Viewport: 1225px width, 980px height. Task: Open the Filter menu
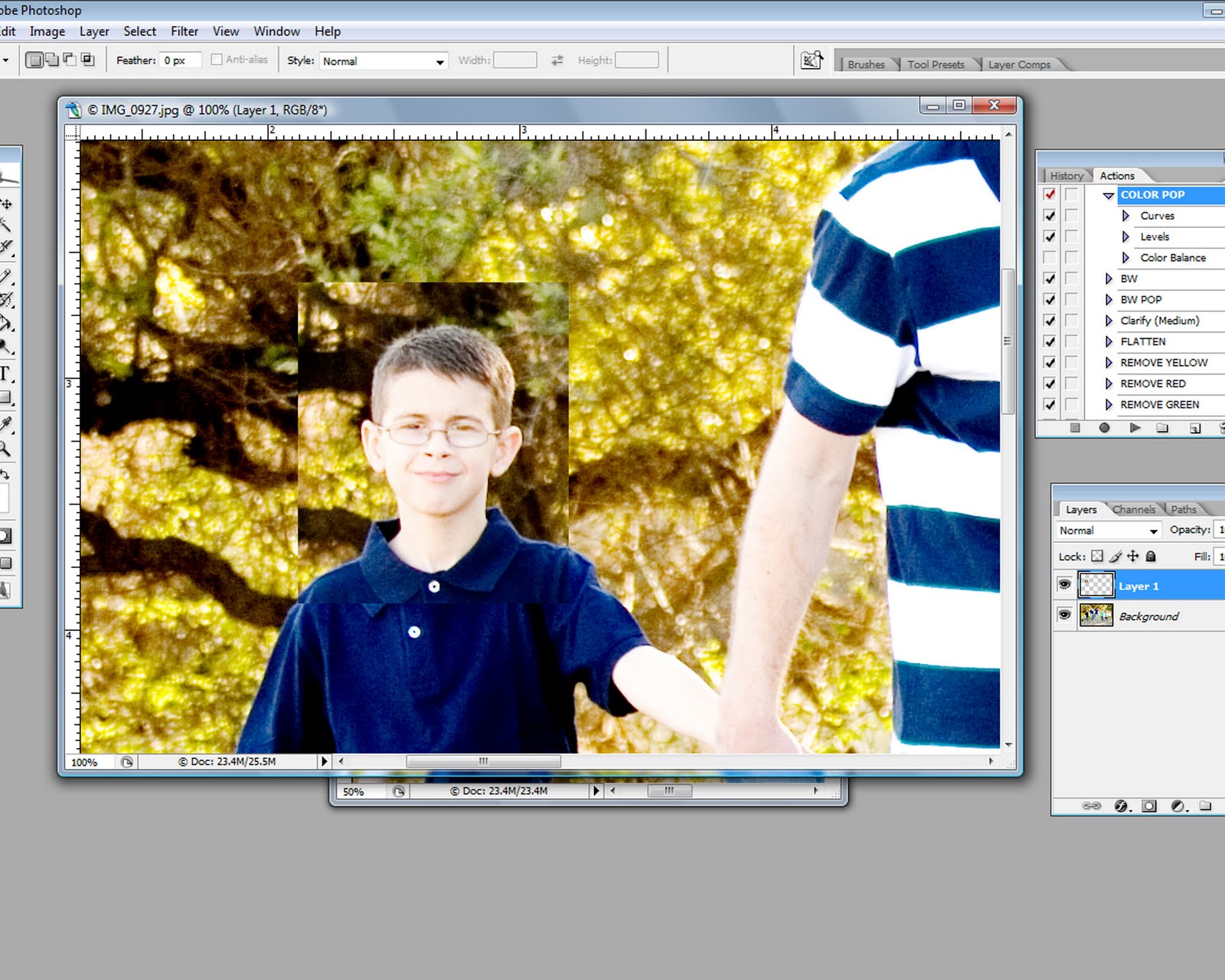185,31
